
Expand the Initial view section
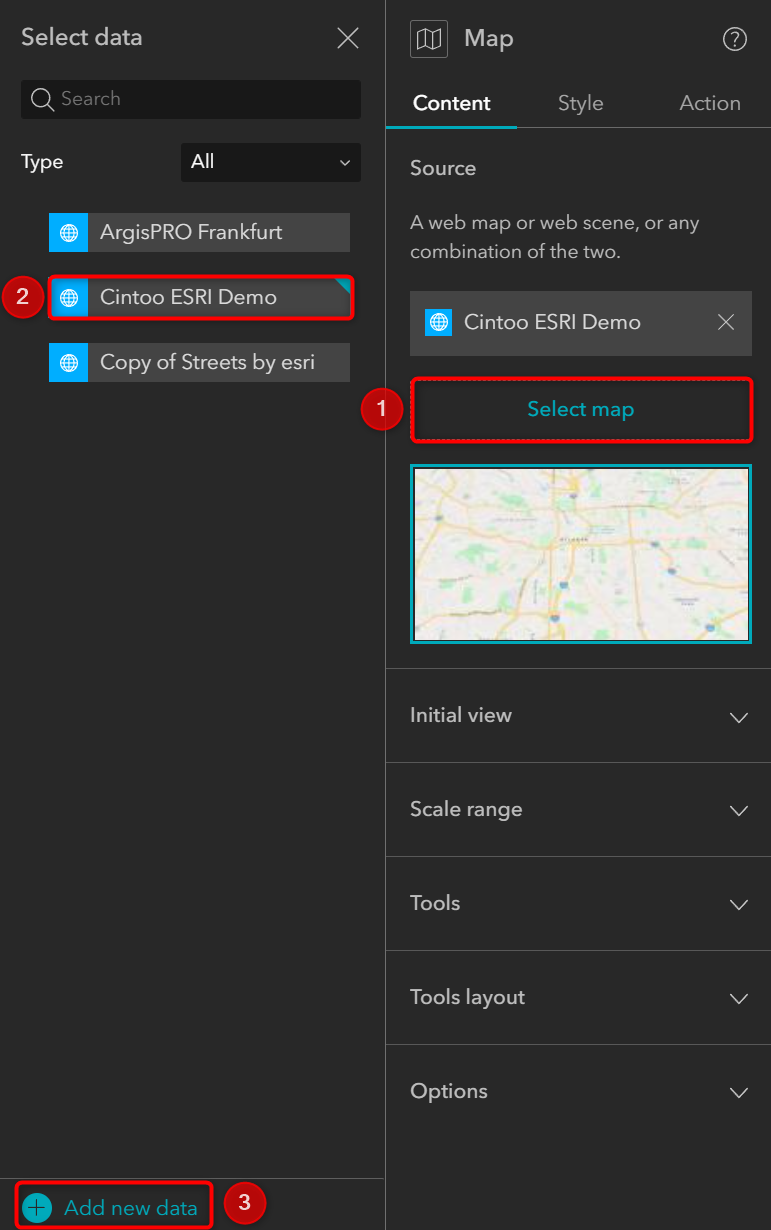[x=579, y=716]
